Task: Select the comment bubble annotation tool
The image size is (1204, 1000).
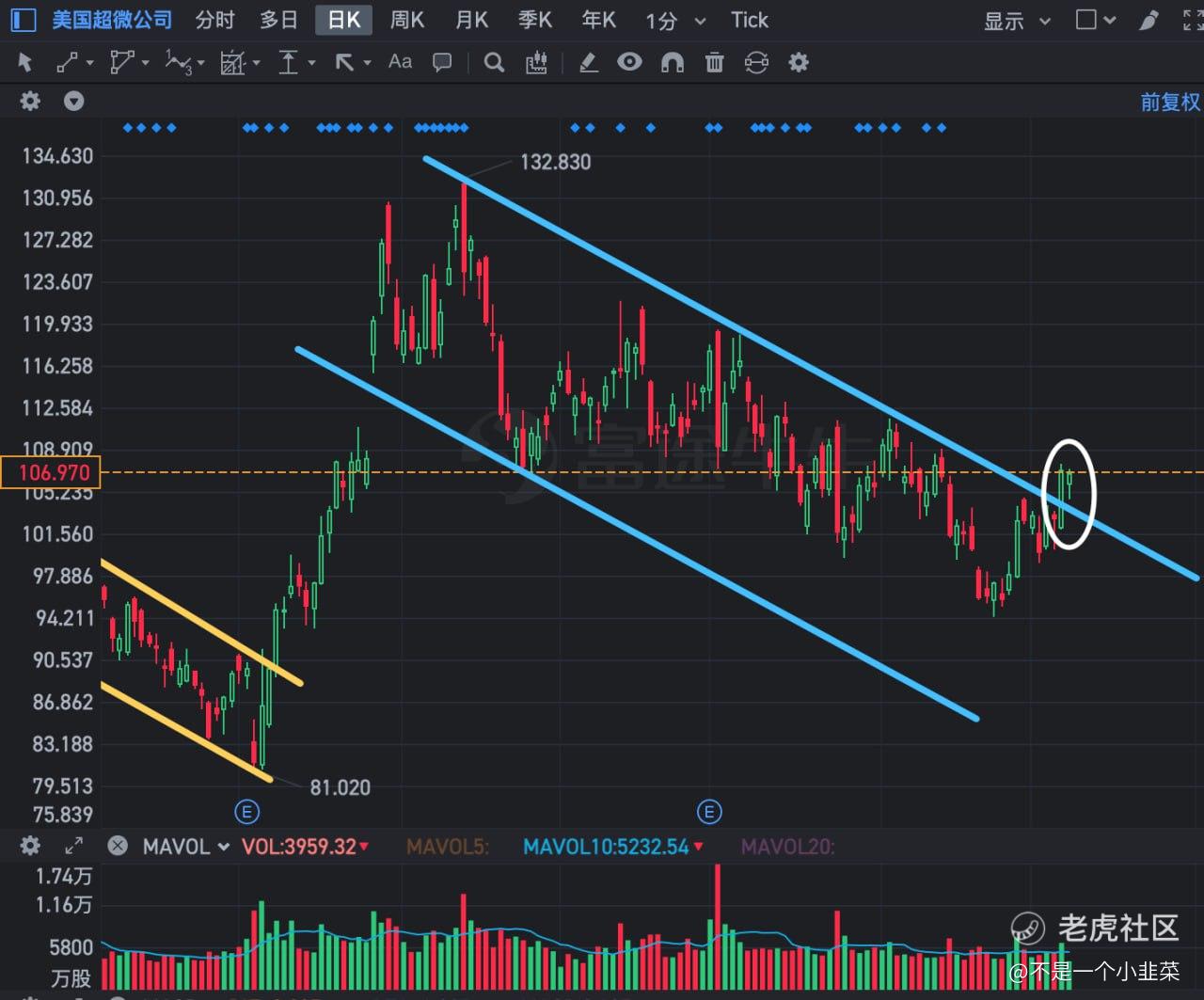Action: 441,63
